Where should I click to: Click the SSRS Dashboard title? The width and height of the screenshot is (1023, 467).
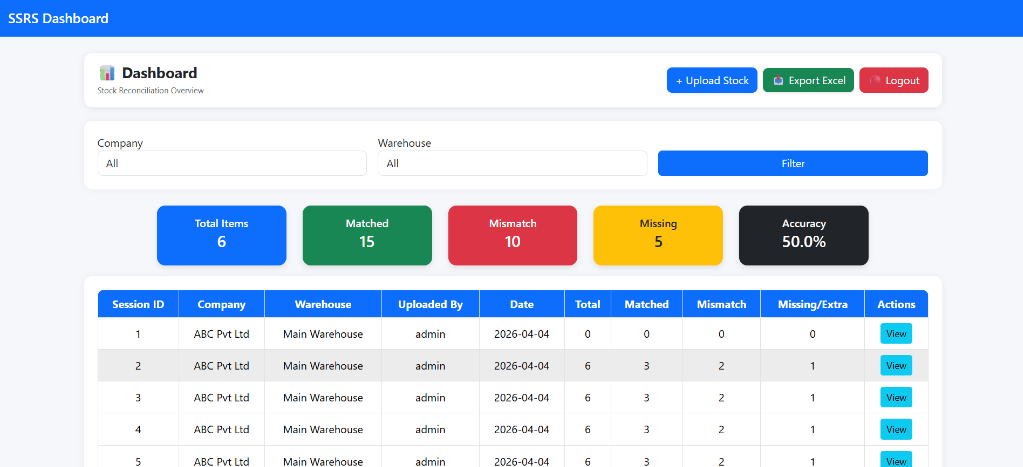tap(58, 18)
